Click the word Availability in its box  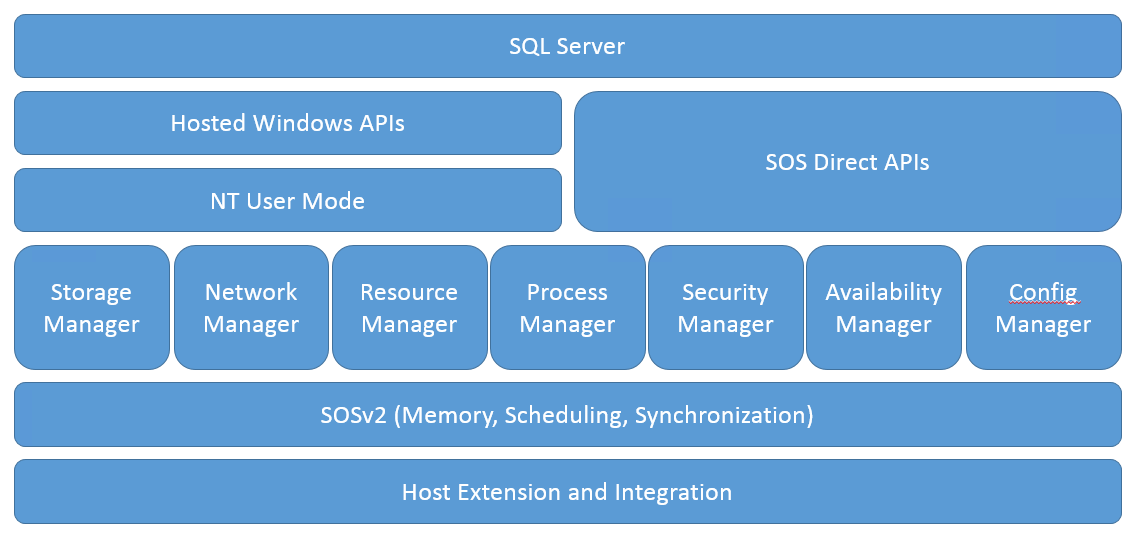click(883, 293)
